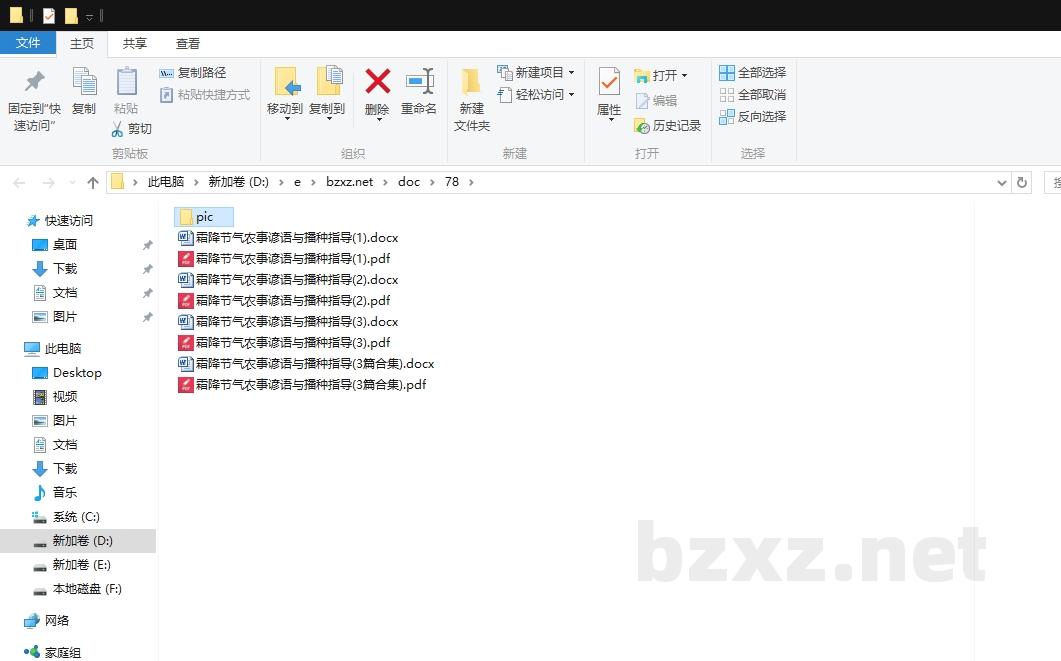Click the New Folder icon
The height and width of the screenshot is (661, 1061).
(x=471, y=82)
